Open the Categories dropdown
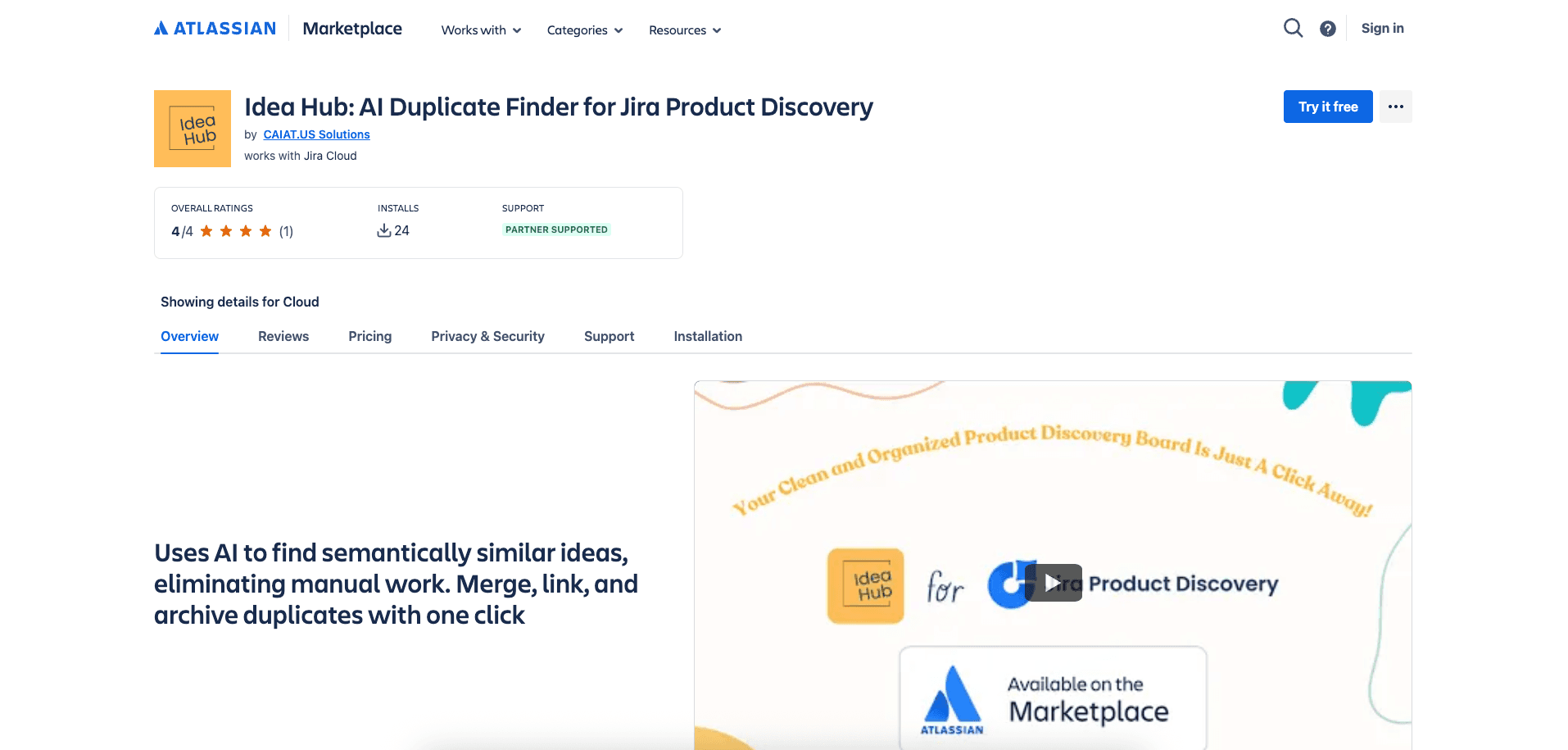 [x=583, y=30]
